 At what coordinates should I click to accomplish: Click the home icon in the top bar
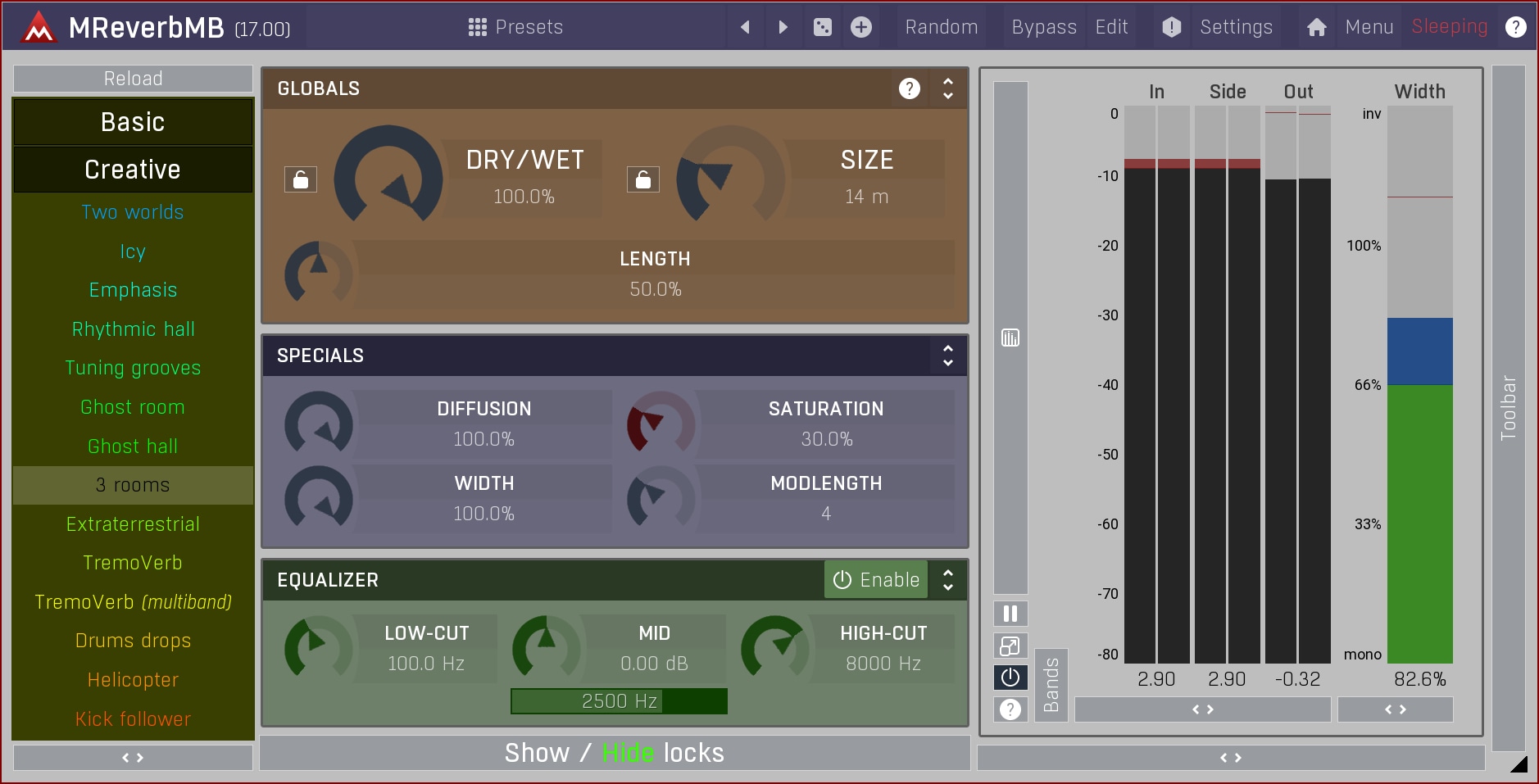[x=1316, y=27]
